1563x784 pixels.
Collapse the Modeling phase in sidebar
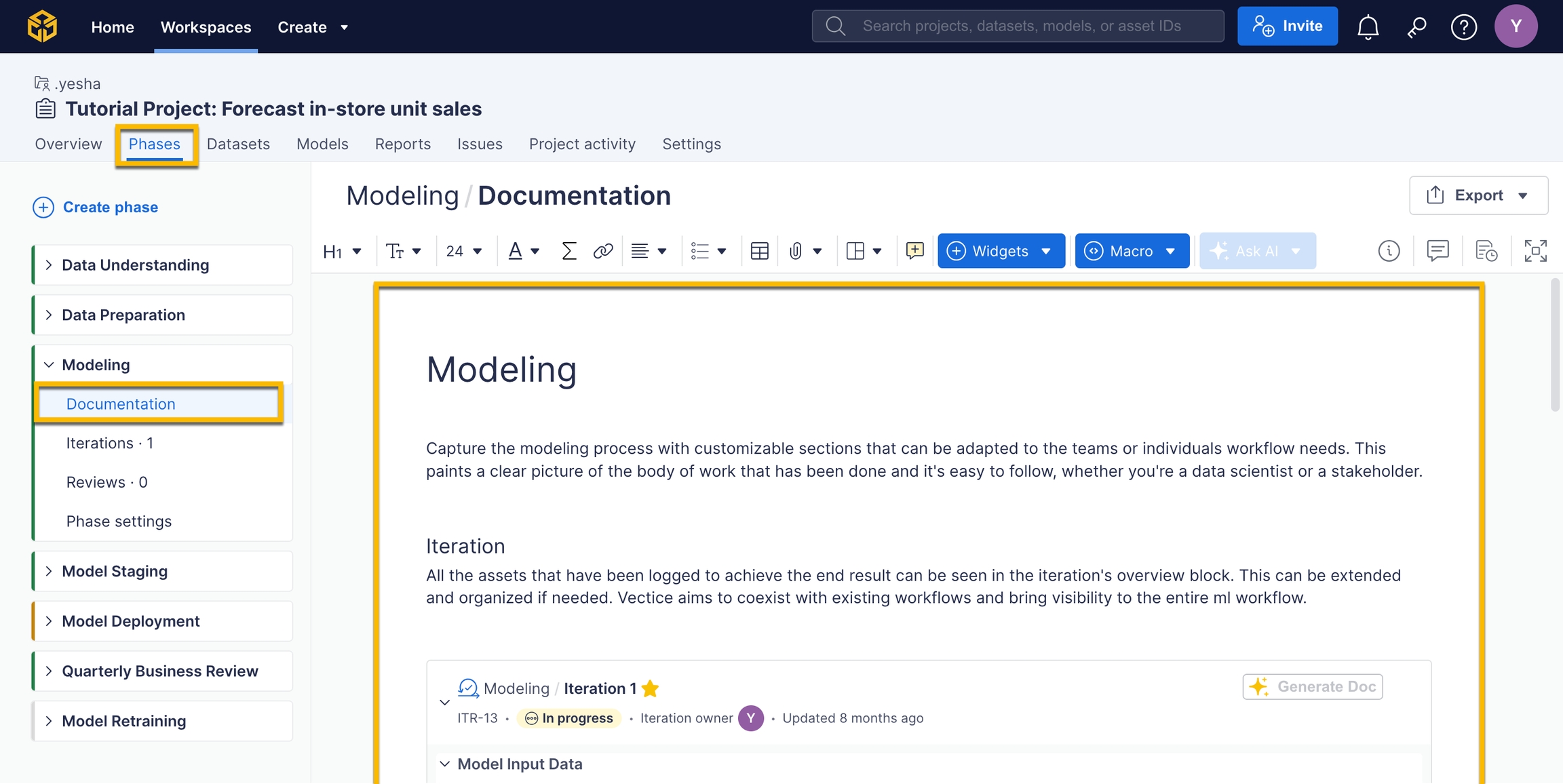pyautogui.click(x=49, y=365)
